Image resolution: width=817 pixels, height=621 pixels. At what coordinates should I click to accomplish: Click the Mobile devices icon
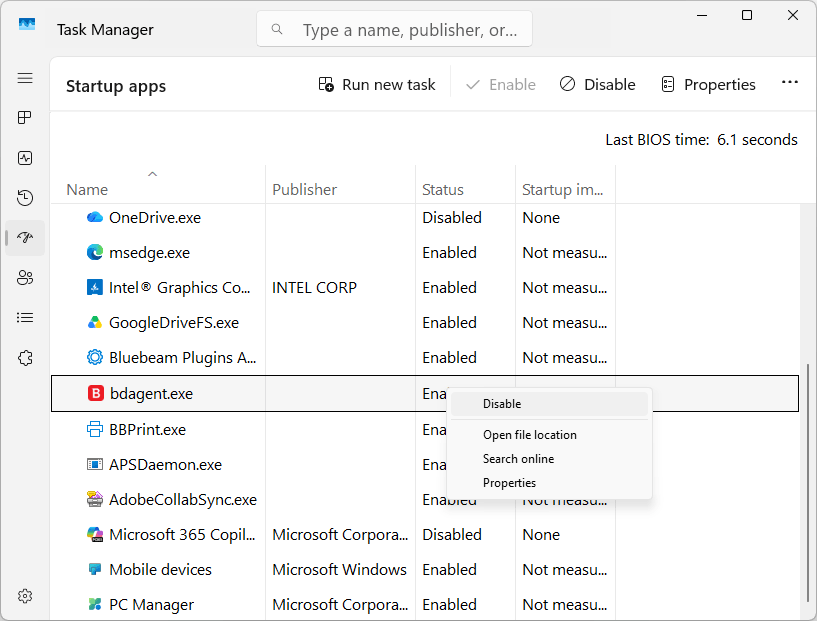pyautogui.click(x=94, y=569)
